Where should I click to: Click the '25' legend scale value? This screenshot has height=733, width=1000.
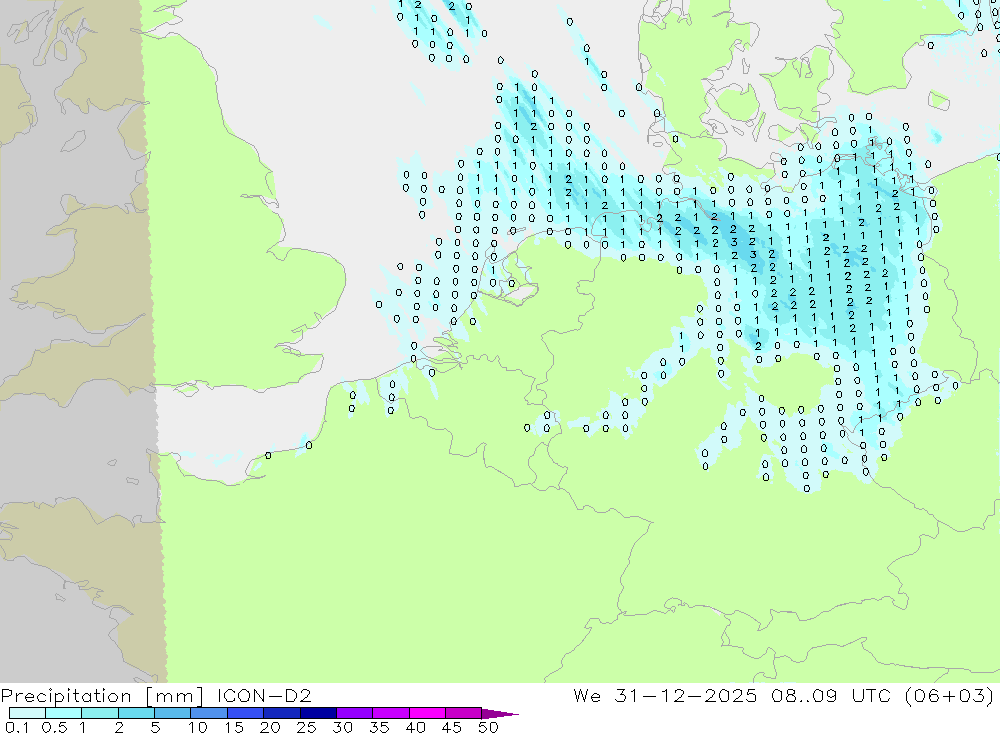tap(307, 727)
